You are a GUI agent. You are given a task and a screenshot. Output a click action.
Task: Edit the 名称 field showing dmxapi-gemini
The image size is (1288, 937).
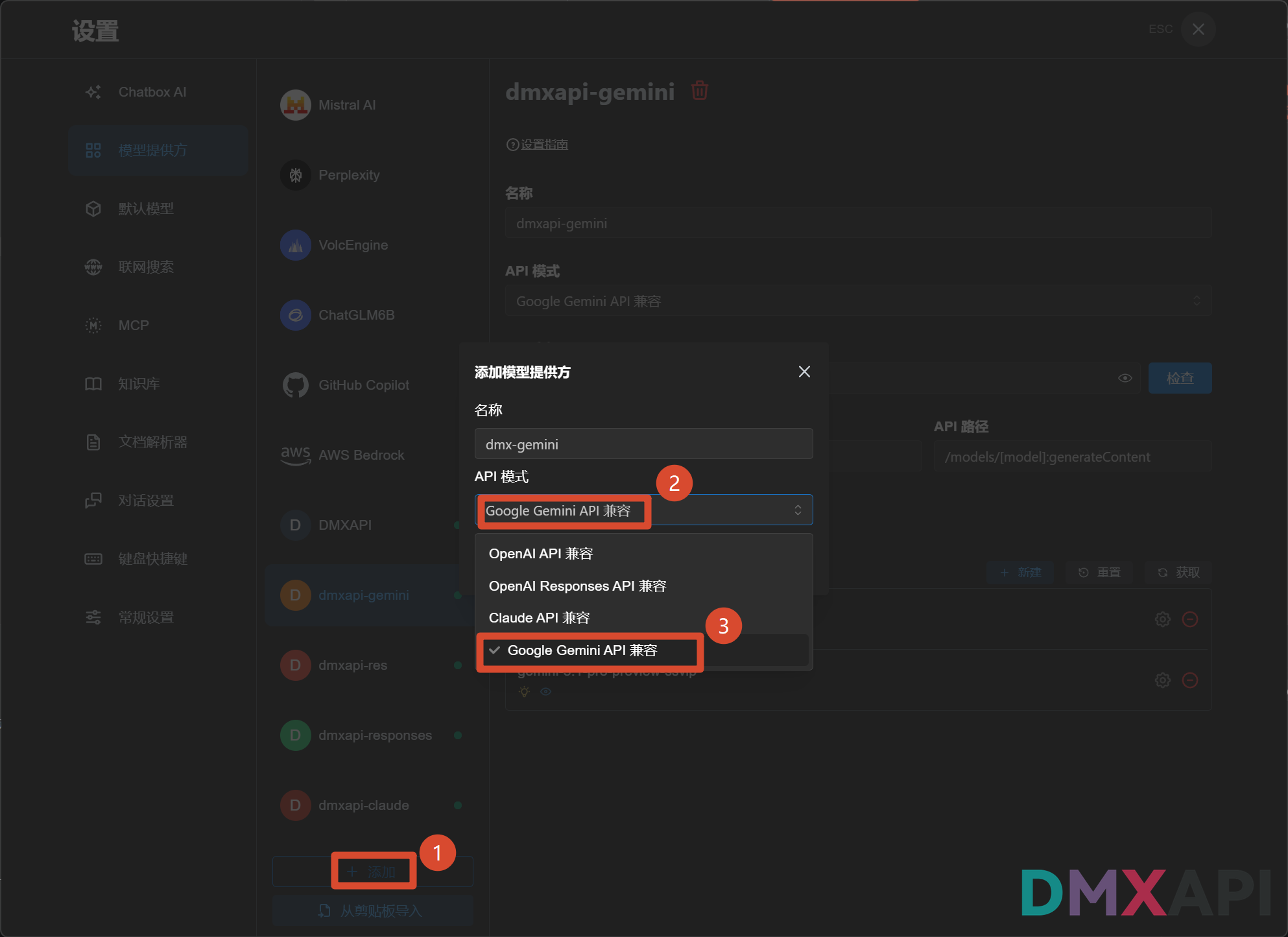coord(858,223)
